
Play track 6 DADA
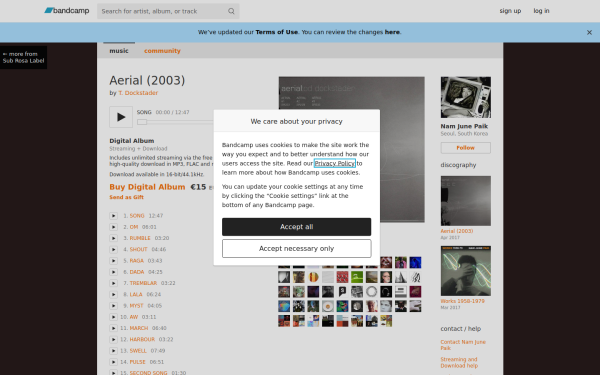click(x=114, y=272)
